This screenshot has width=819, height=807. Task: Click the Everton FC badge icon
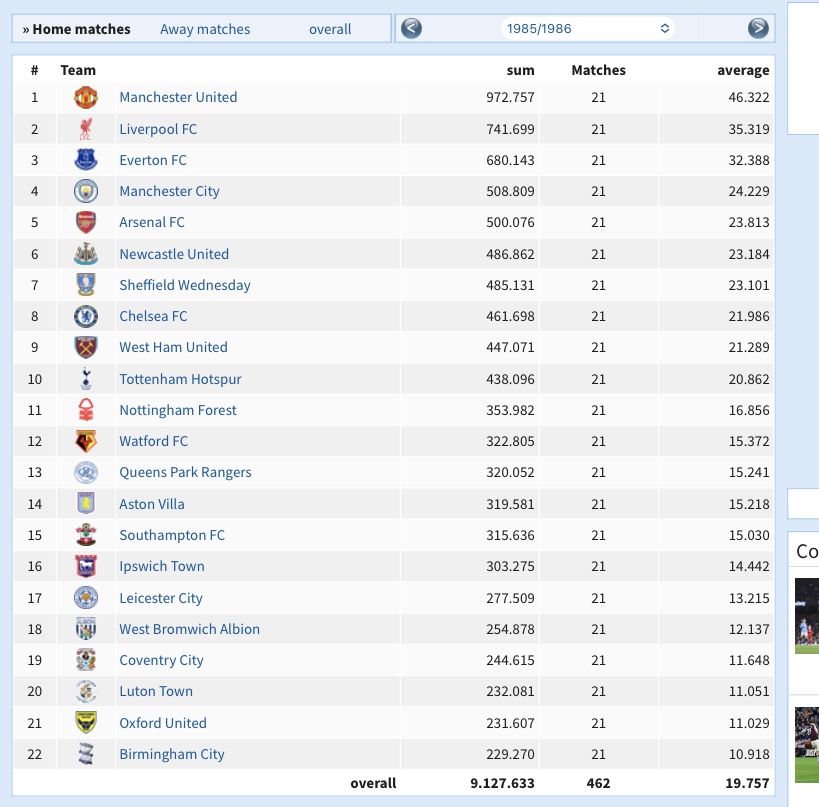pyautogui.click(x=86, y=160)
